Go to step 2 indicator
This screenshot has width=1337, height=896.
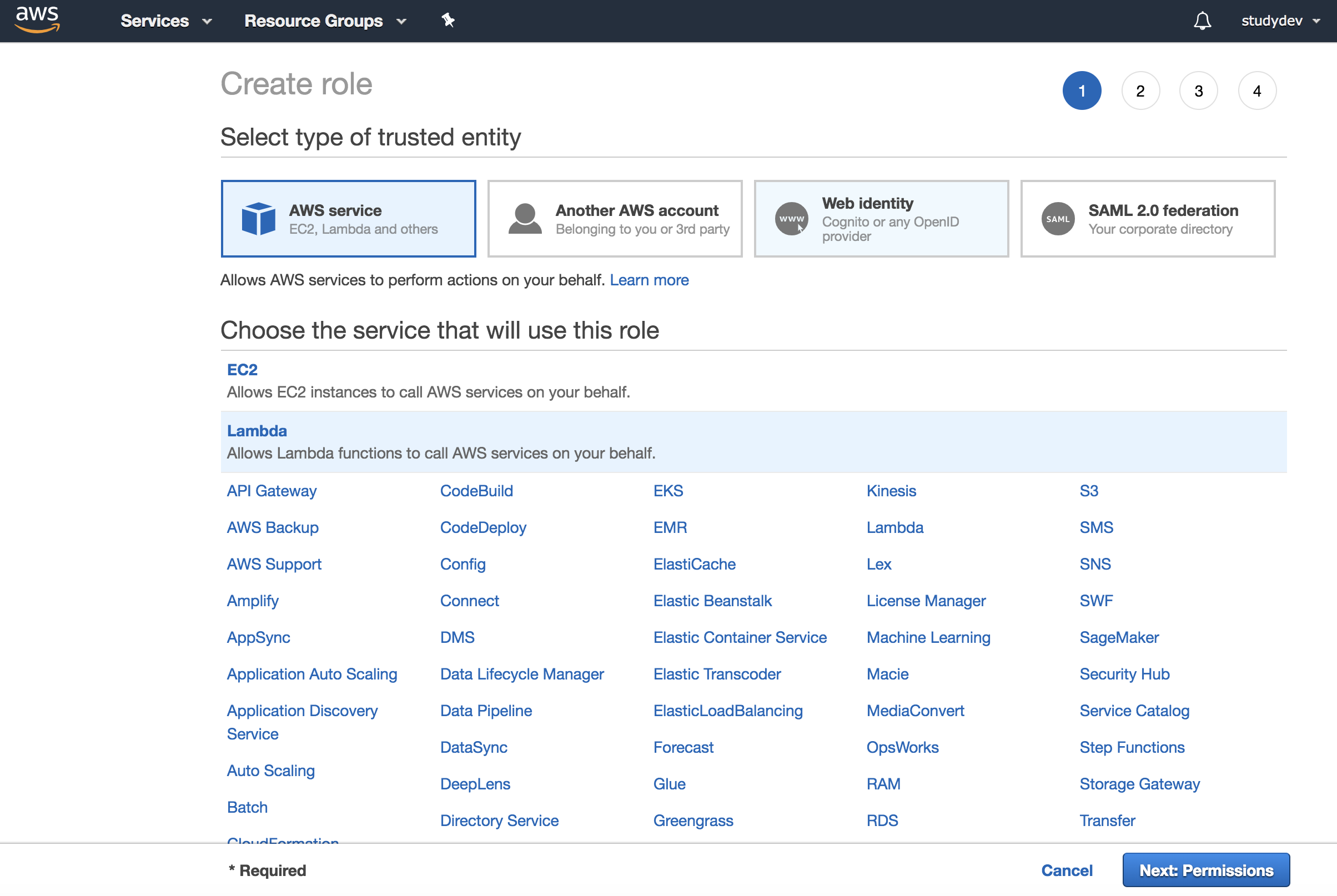point(1140,90)
